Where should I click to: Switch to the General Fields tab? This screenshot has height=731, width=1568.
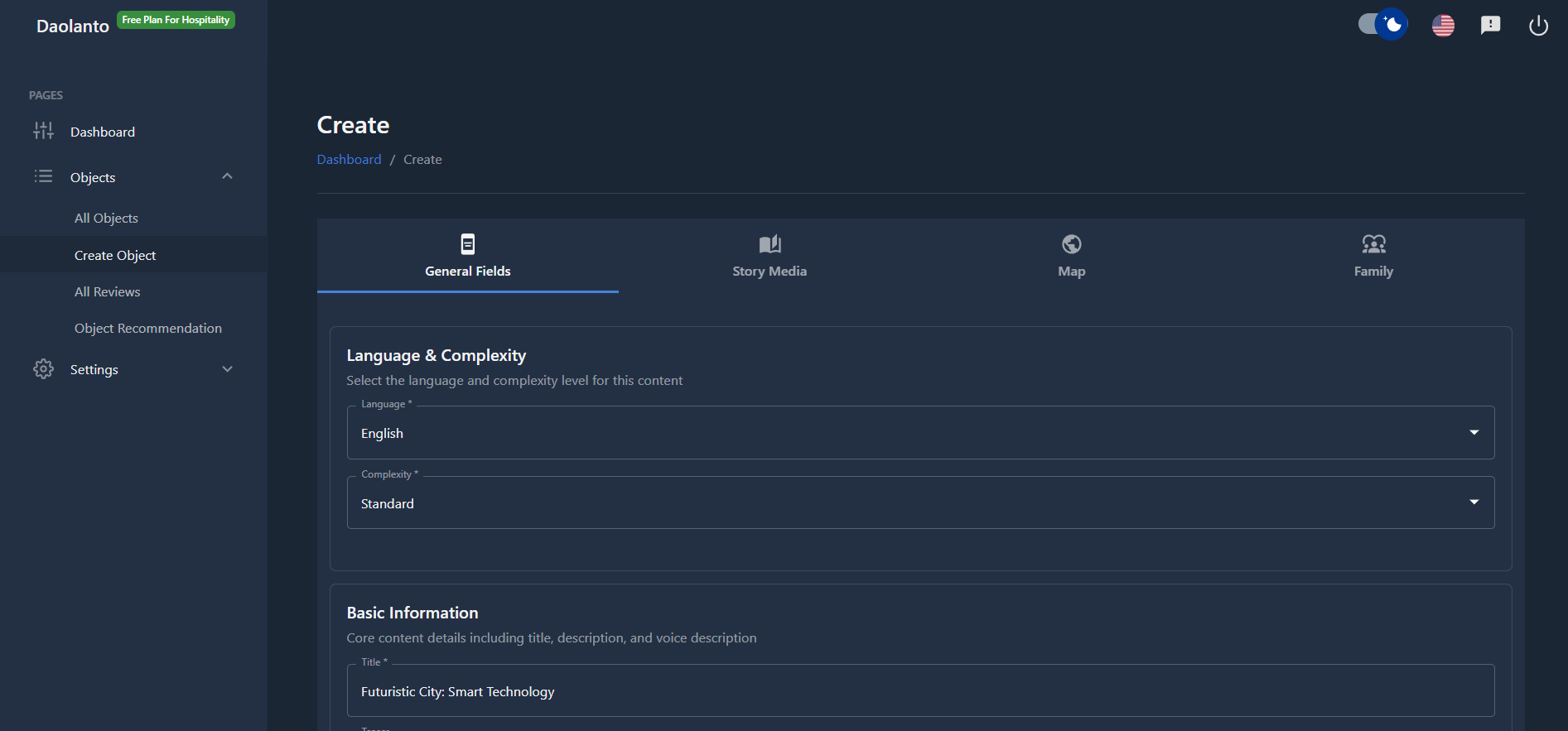pos(468,256)
